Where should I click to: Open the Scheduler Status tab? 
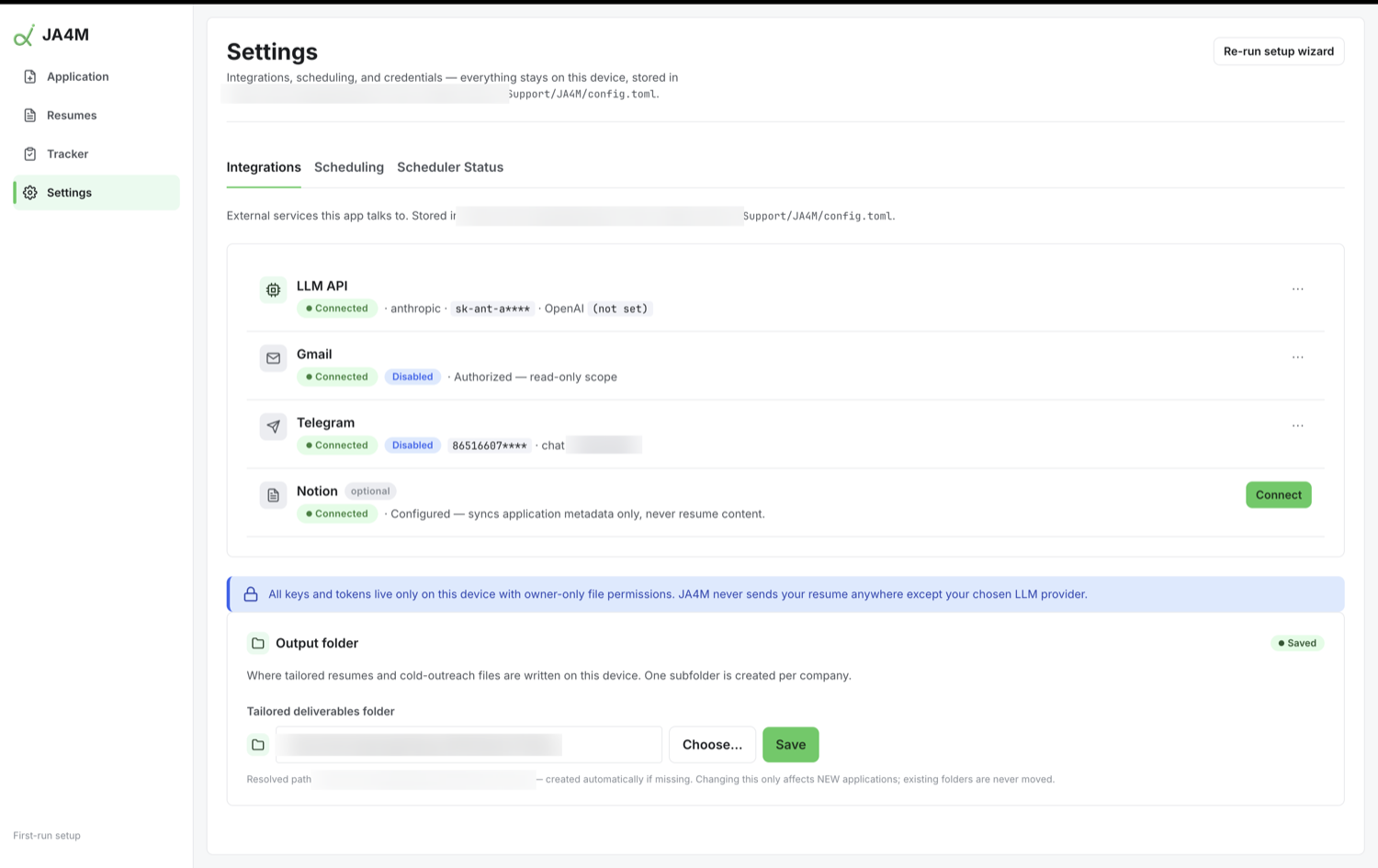pyautogui.click(x=450, y=167)
